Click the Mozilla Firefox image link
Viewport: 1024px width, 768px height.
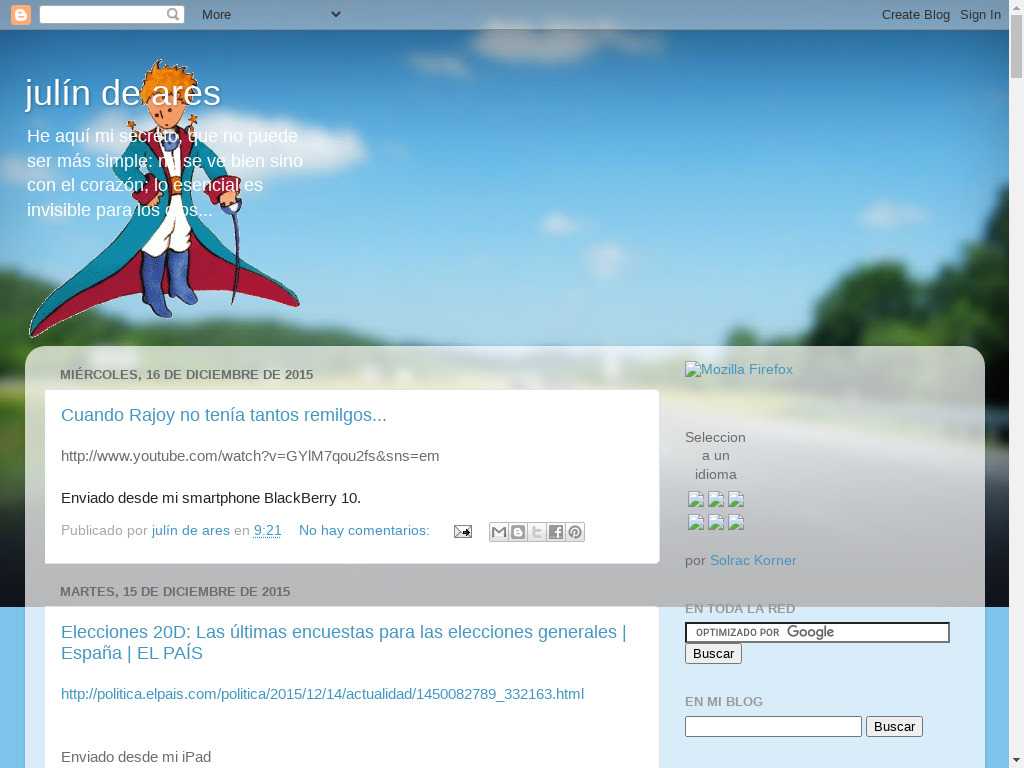[x=739, y=370]
